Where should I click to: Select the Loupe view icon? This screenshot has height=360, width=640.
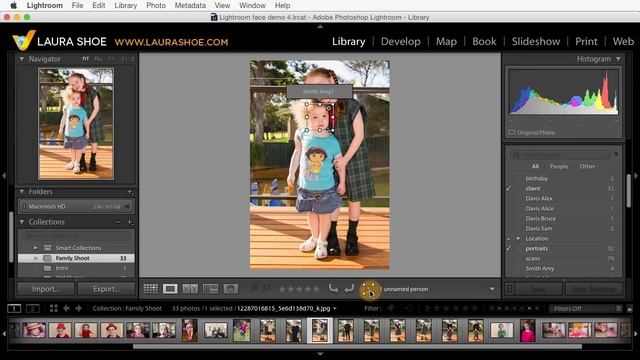(170, 289)
